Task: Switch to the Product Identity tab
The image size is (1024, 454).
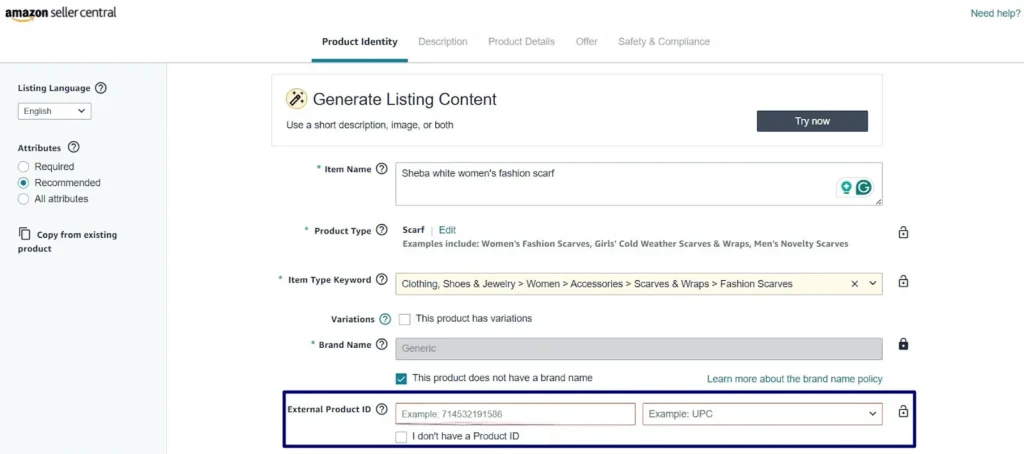Action: pos(359,42)
